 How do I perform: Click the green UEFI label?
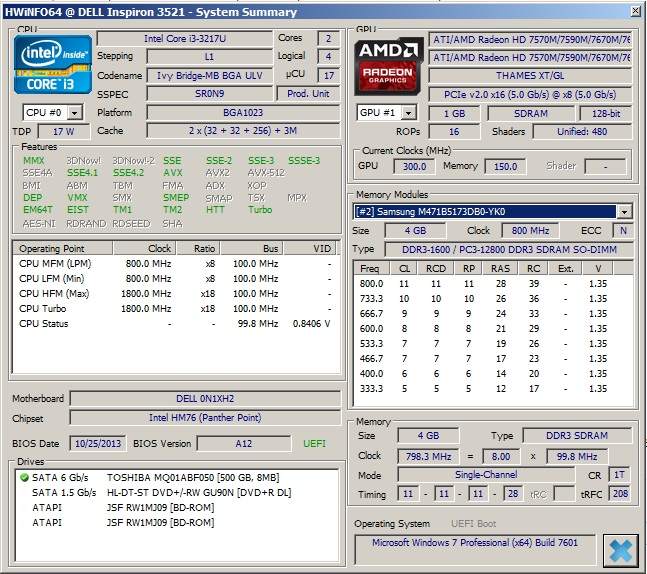314,444
